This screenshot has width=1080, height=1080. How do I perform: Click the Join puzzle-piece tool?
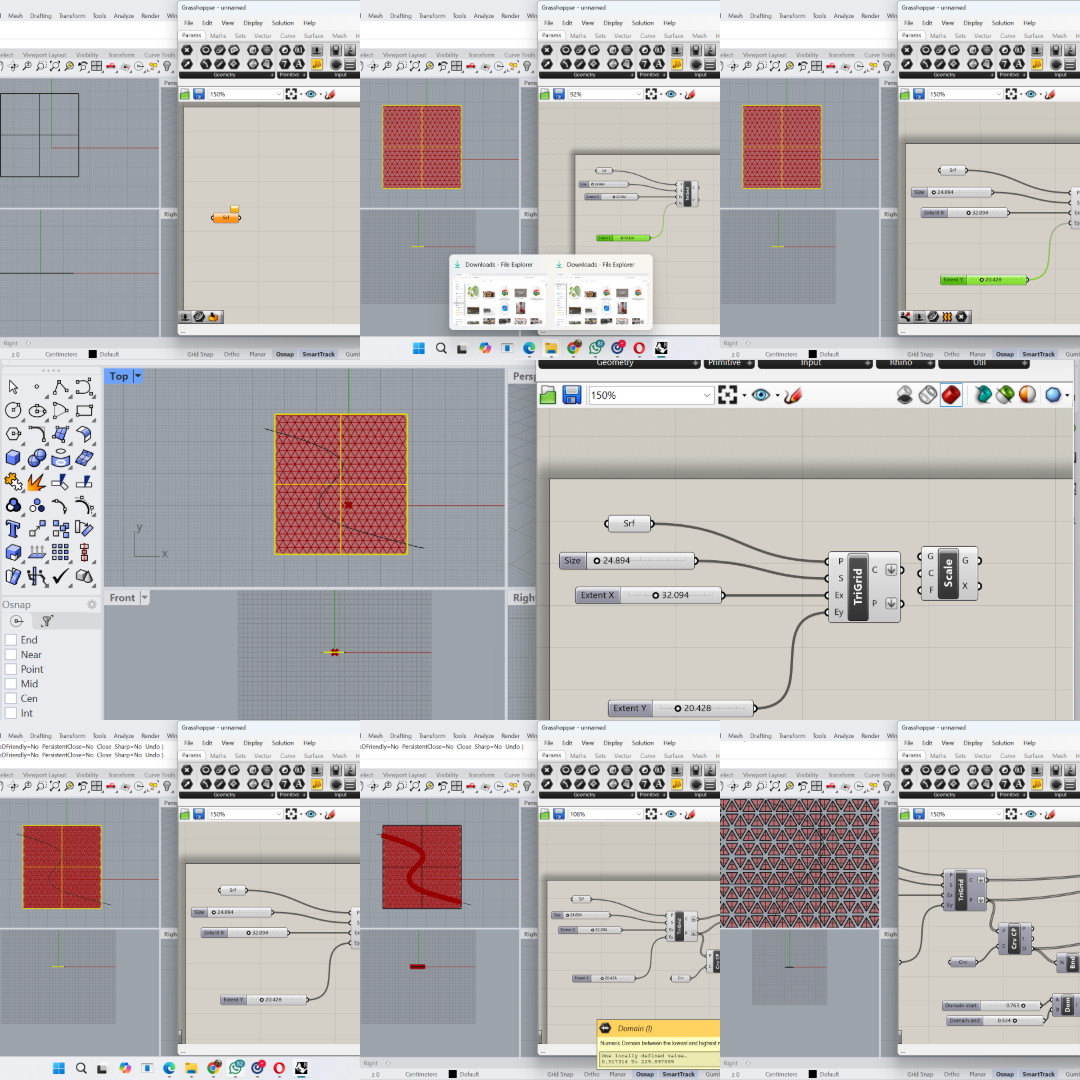click(x=13, y=481)
